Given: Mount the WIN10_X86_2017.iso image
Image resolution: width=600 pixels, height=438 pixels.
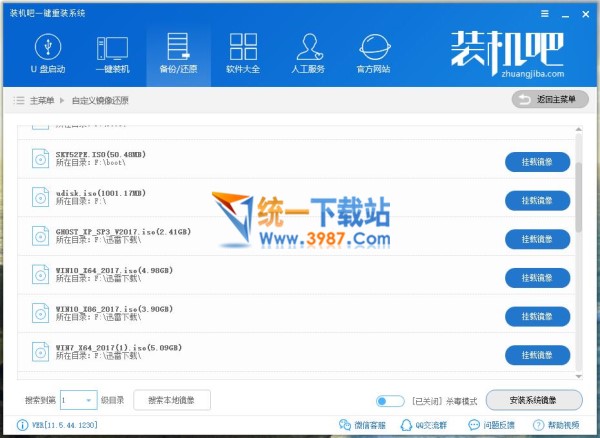Looking at the screenshot, I should 537,317.
